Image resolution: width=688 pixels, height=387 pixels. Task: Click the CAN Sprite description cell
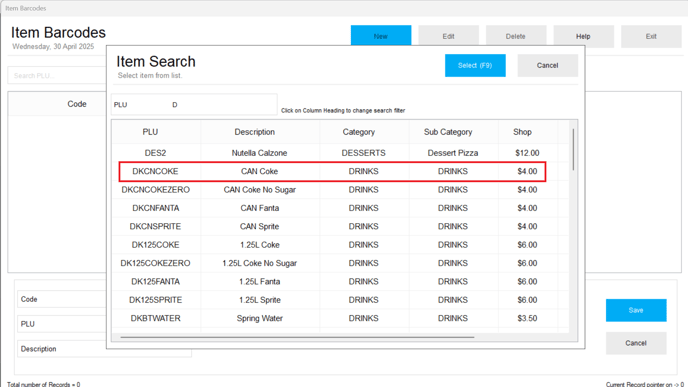[x=259, y=226]
